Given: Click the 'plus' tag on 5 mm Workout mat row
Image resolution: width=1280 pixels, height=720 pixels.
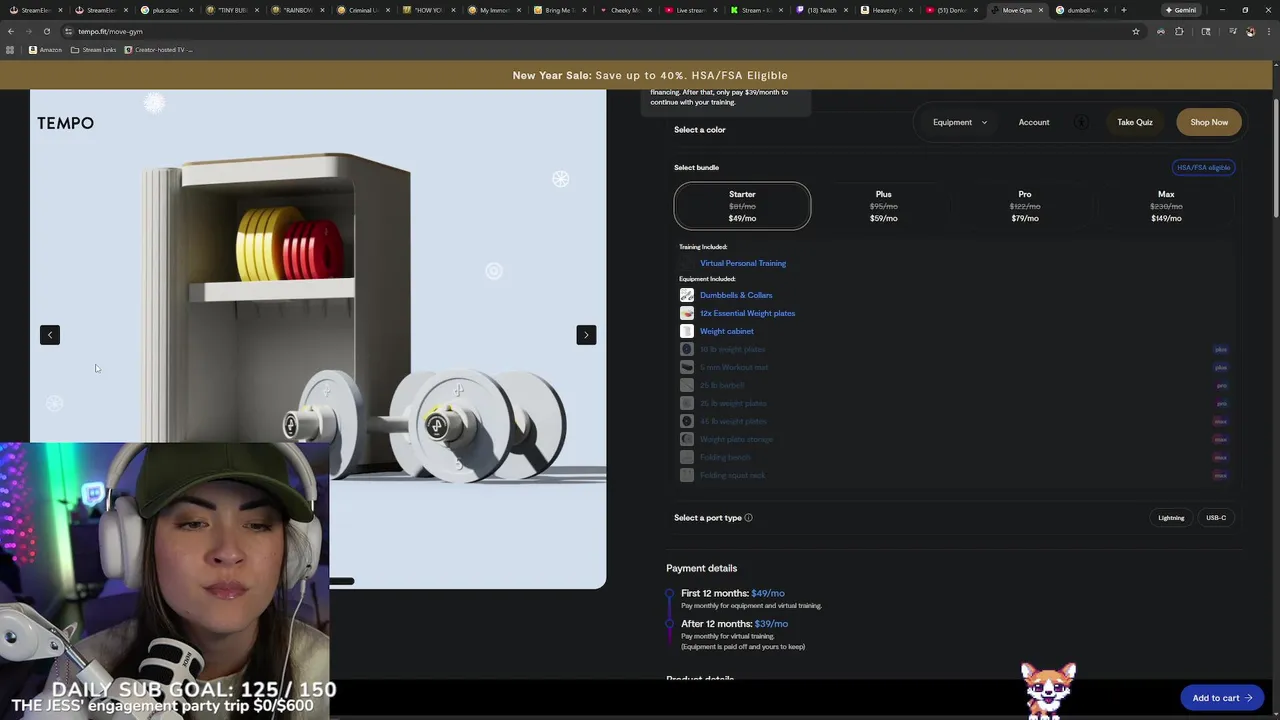Looking at the screenshot, I should pos(1221,367).
